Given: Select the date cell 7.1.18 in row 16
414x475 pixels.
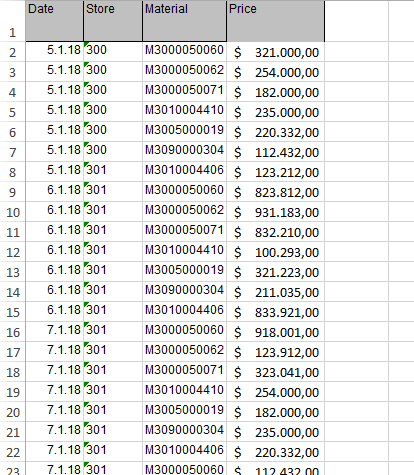Looking at the screenshot, I should click(54, 332).
